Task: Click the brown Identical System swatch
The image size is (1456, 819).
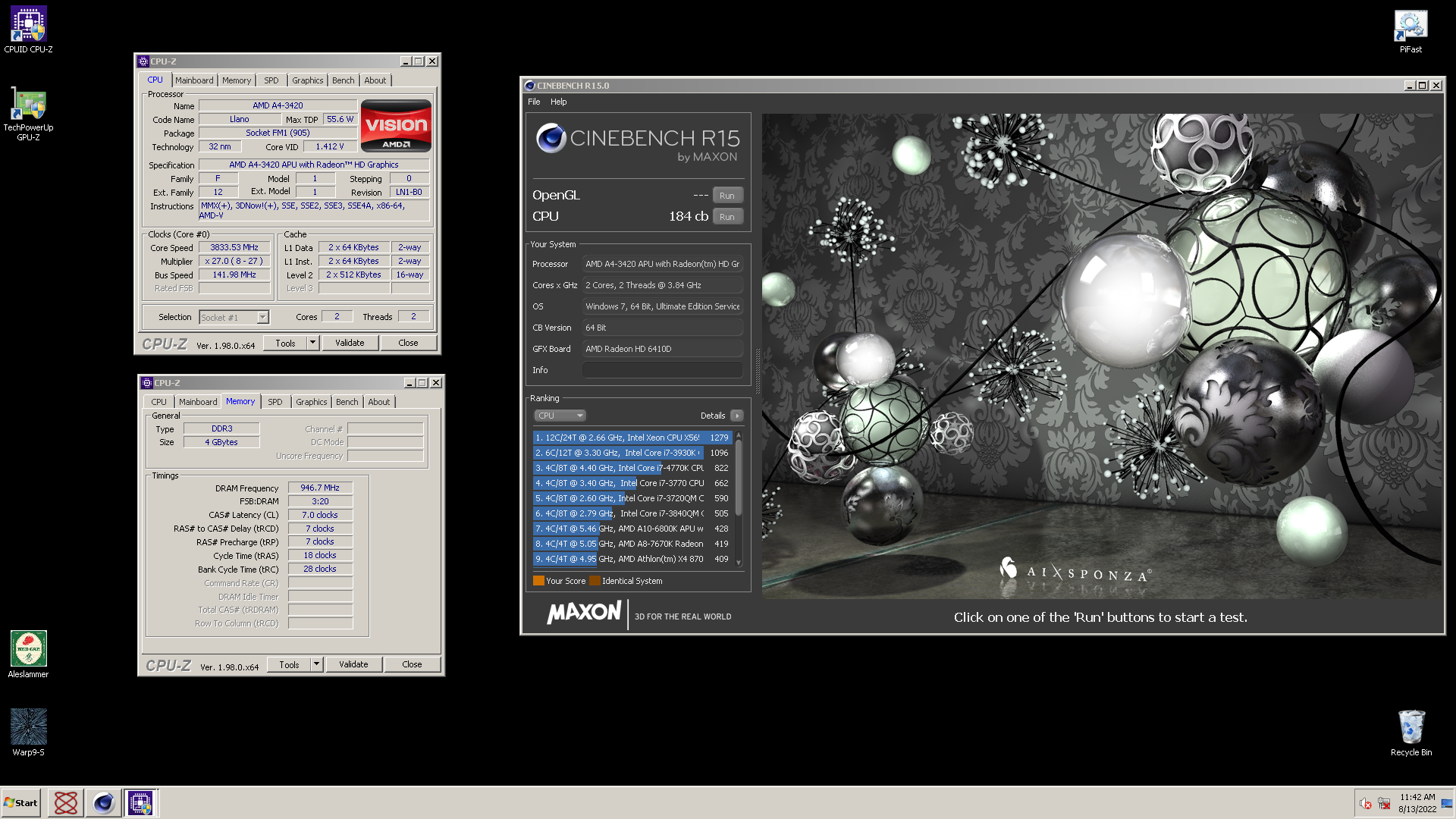Action: (595, 581)
